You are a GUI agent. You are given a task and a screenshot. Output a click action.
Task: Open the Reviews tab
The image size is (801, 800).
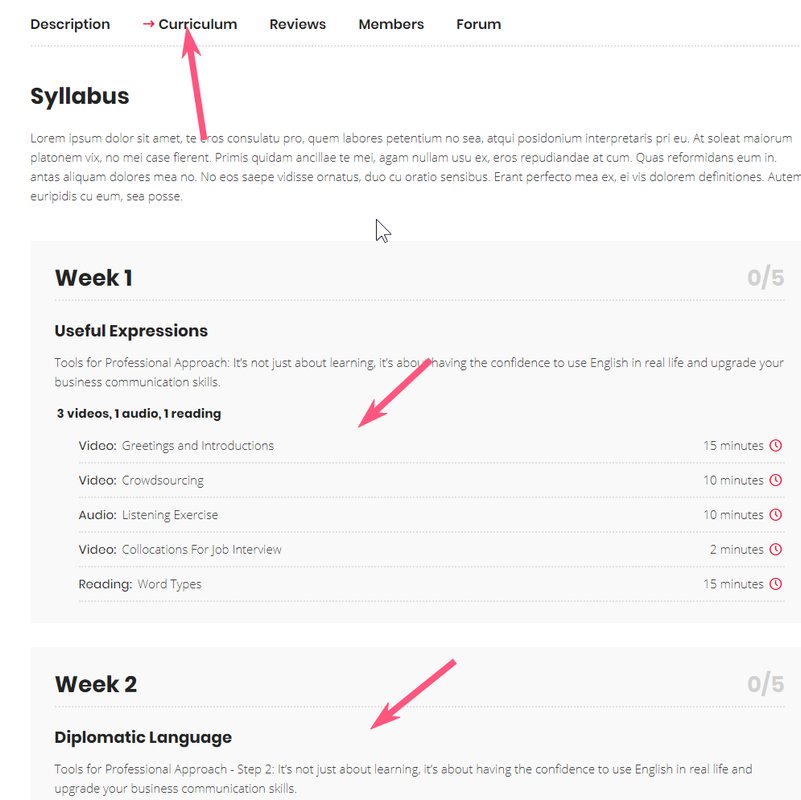pos(297,24)
